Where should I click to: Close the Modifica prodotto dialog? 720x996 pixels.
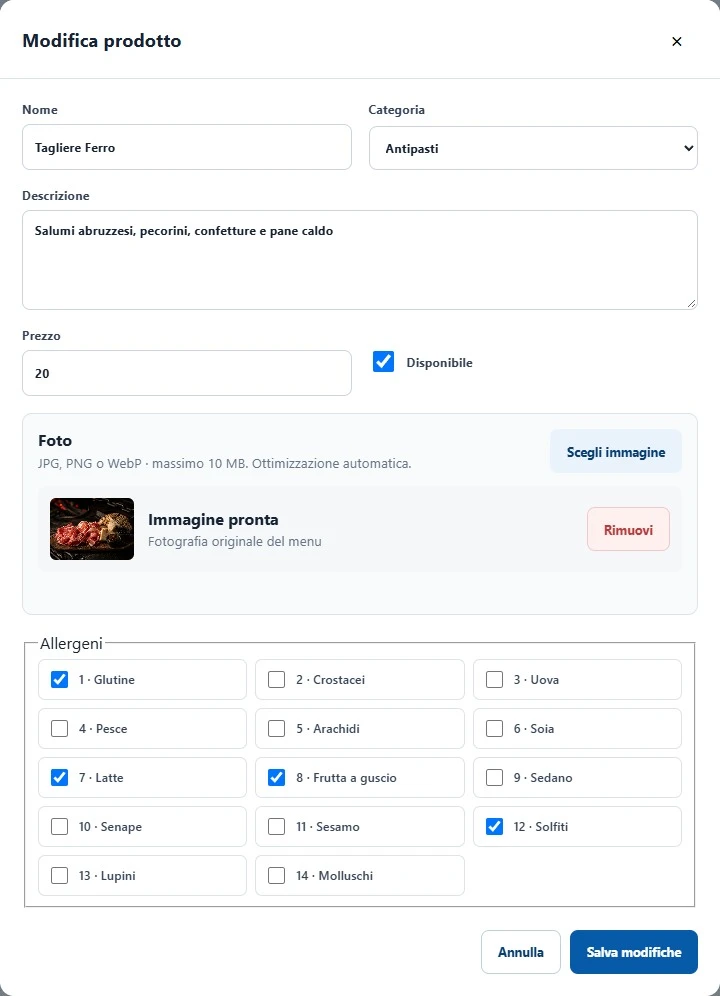point(676,41)
